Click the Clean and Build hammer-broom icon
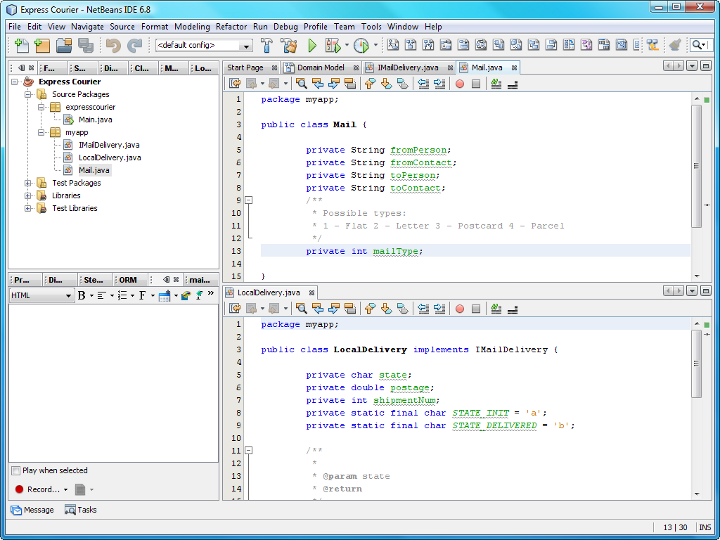The image size is (720, 540). tap(289, 45)
